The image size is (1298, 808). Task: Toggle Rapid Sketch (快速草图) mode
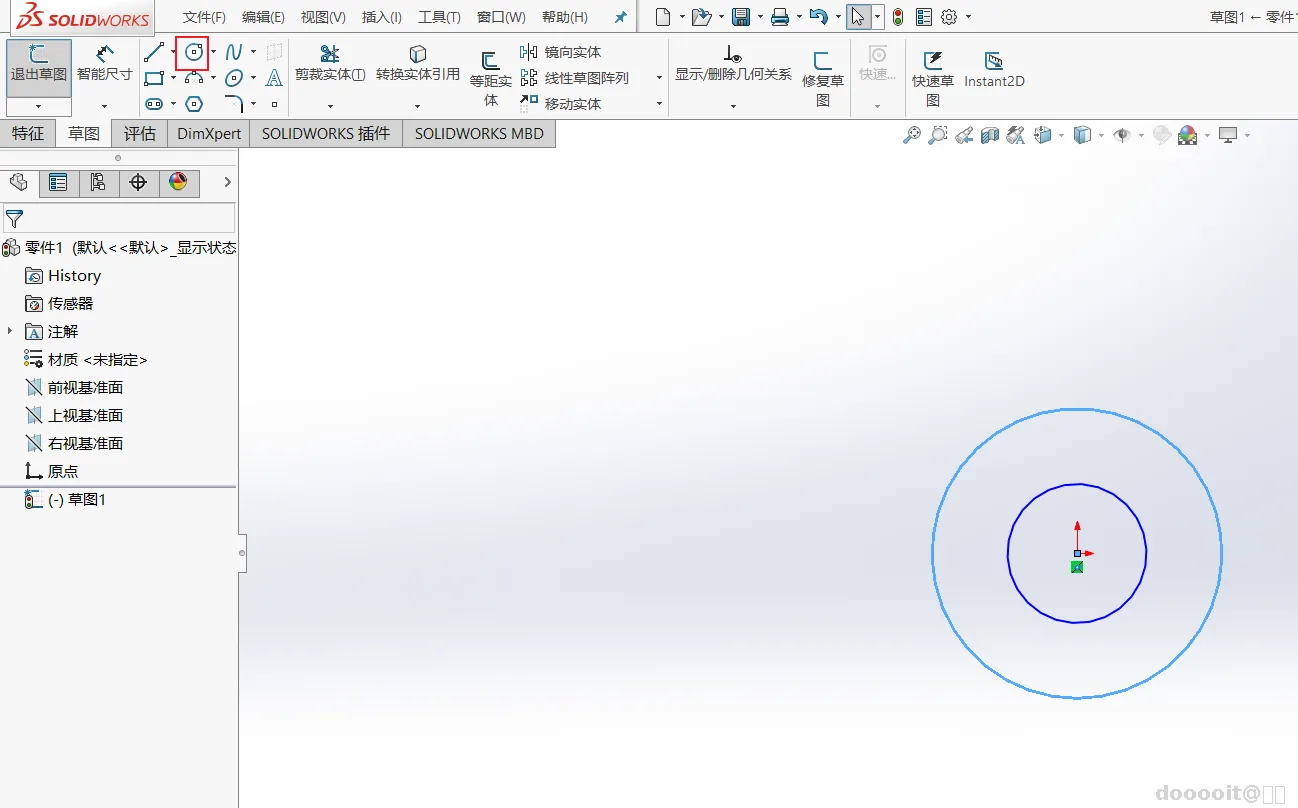(933, 70)
